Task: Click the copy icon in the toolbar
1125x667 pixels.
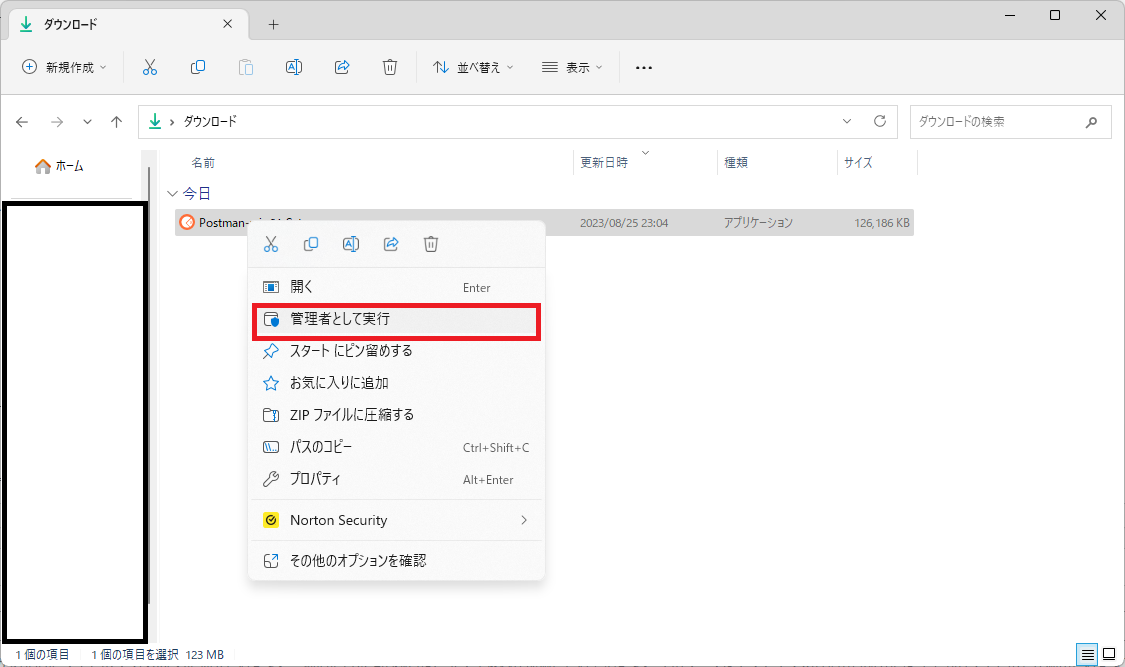Action: (x=198, y=67)
